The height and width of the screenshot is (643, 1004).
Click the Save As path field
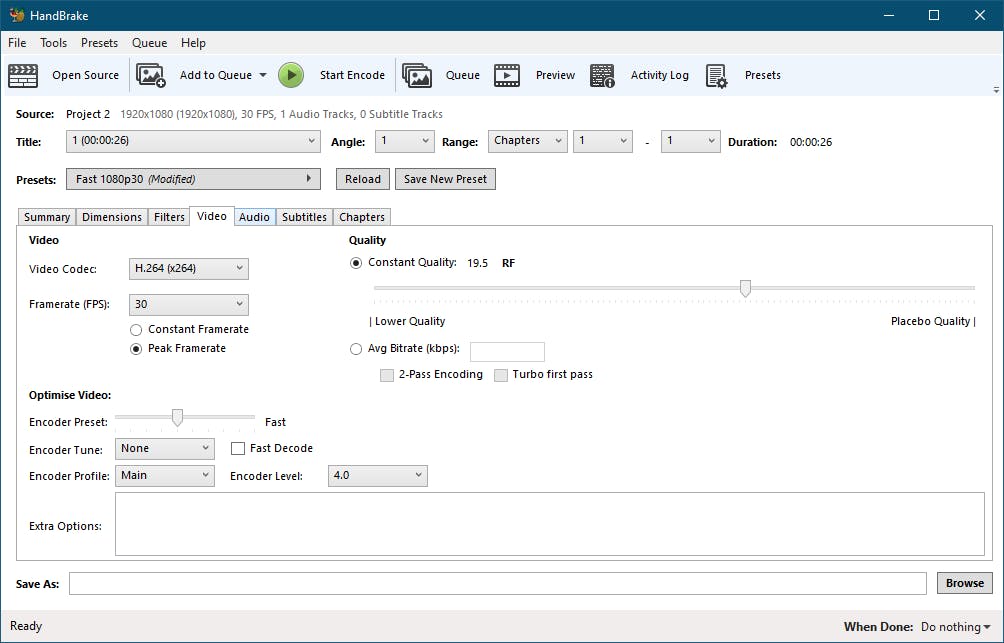click(x=498, y=583)
